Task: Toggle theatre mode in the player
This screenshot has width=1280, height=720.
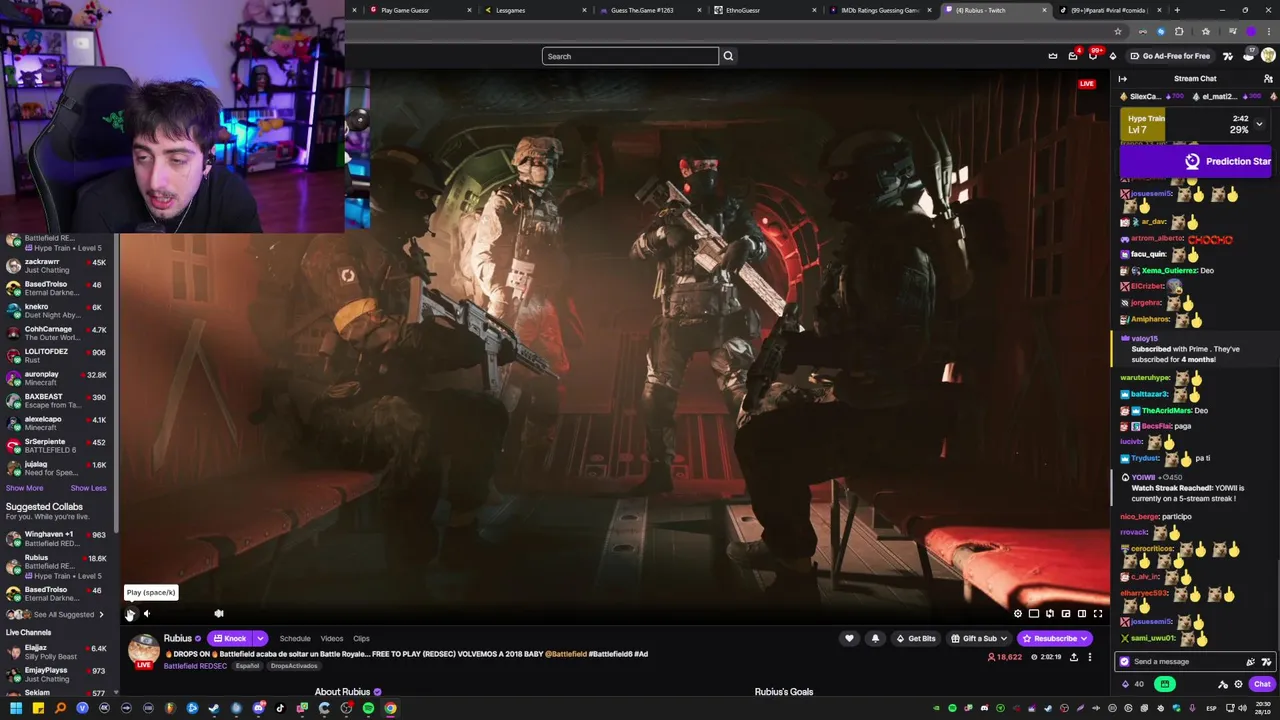Action: pos(1081,614)
